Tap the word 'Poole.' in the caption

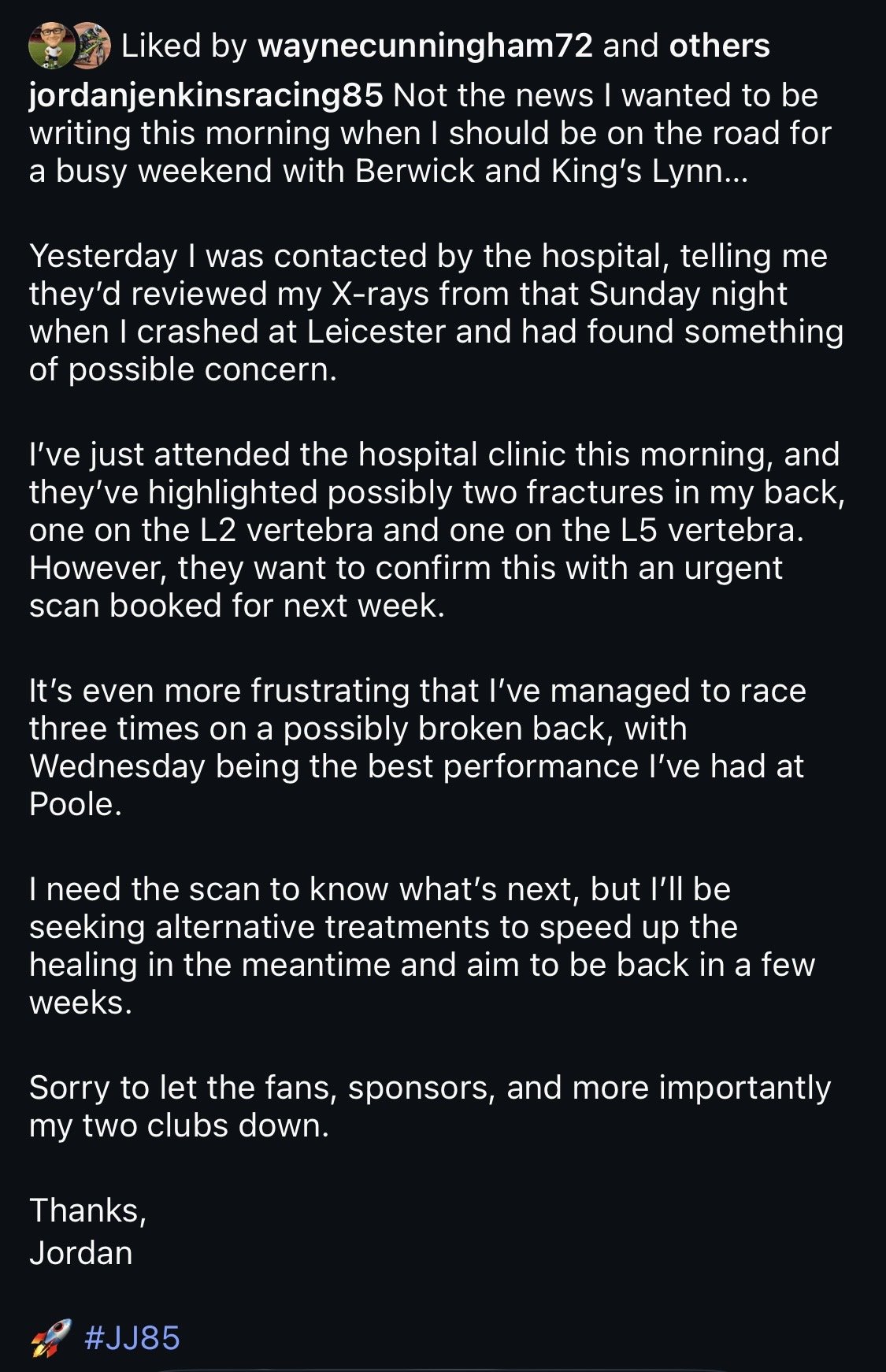pos(76,804)
